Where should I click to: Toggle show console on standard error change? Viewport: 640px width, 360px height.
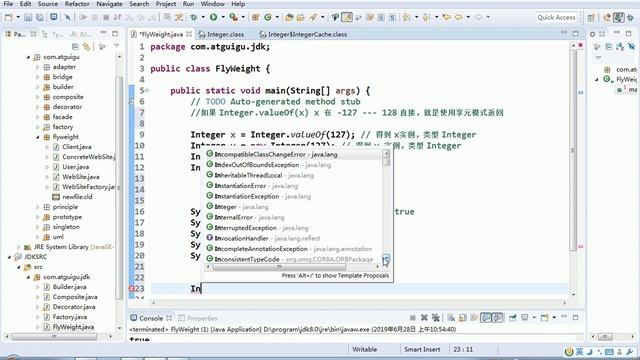pyautogui.click(x=497, y=318)
